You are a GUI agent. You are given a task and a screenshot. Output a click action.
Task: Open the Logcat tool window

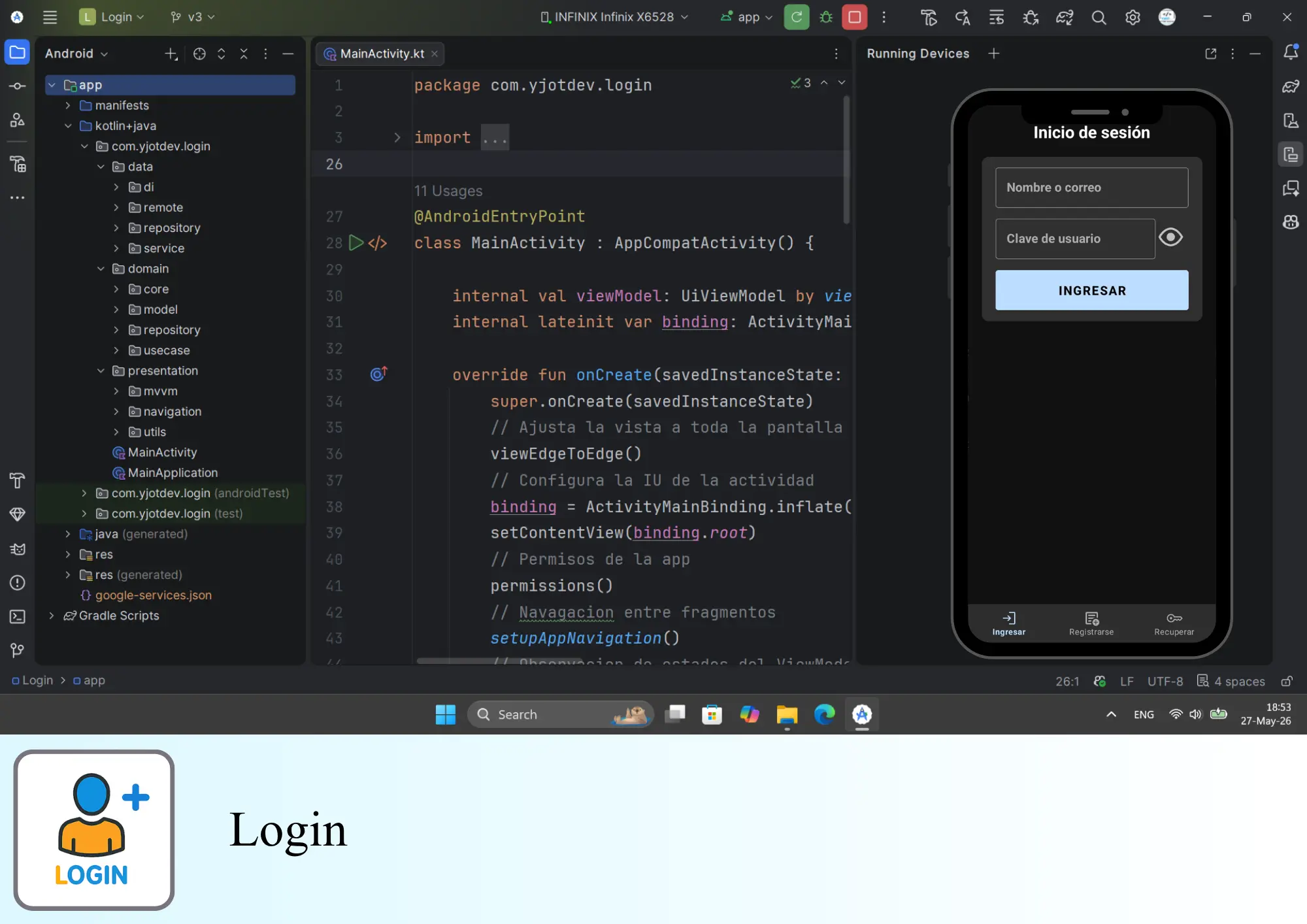[18, 549]
